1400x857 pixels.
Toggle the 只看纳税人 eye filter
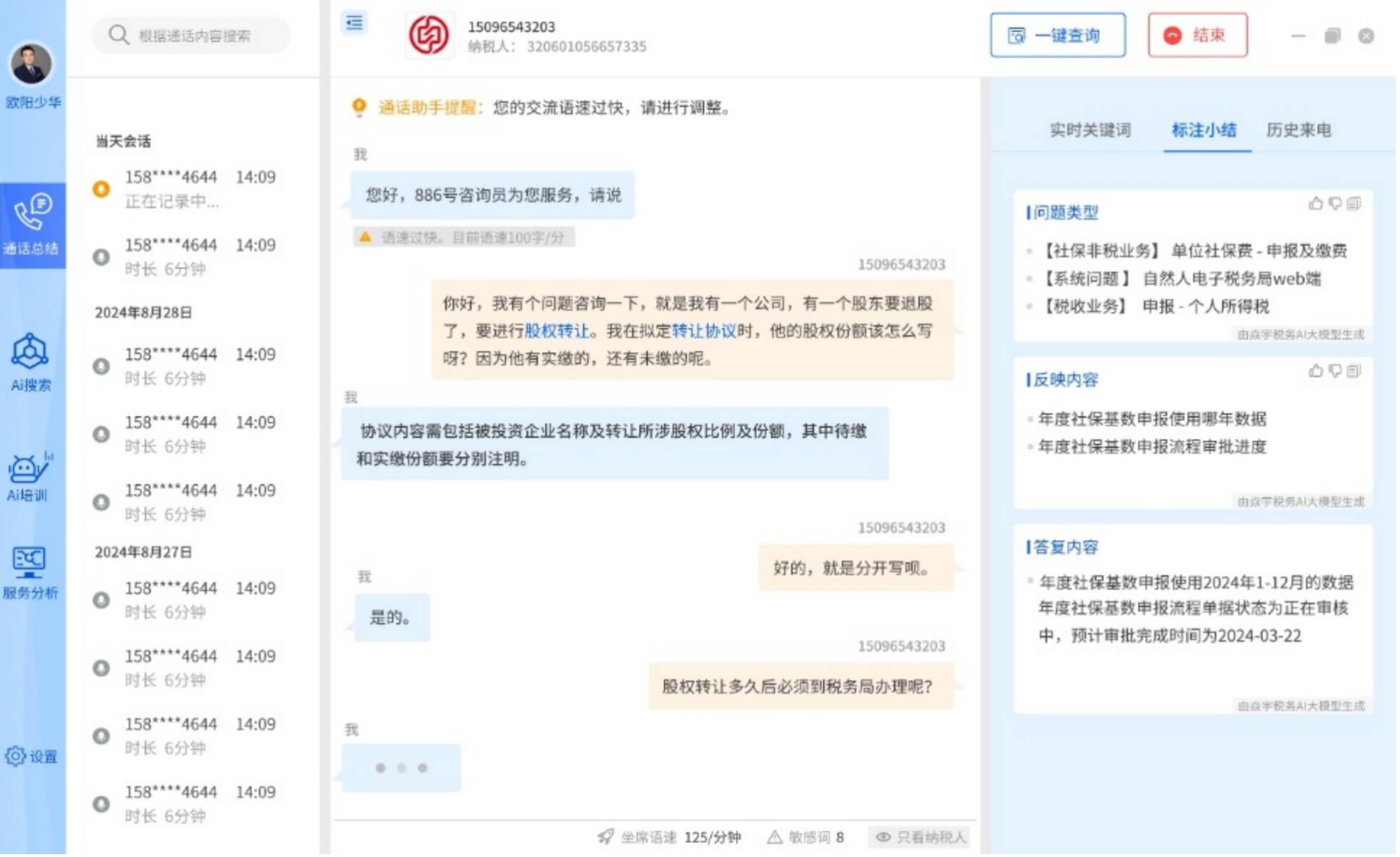click(x=921, y=837)
